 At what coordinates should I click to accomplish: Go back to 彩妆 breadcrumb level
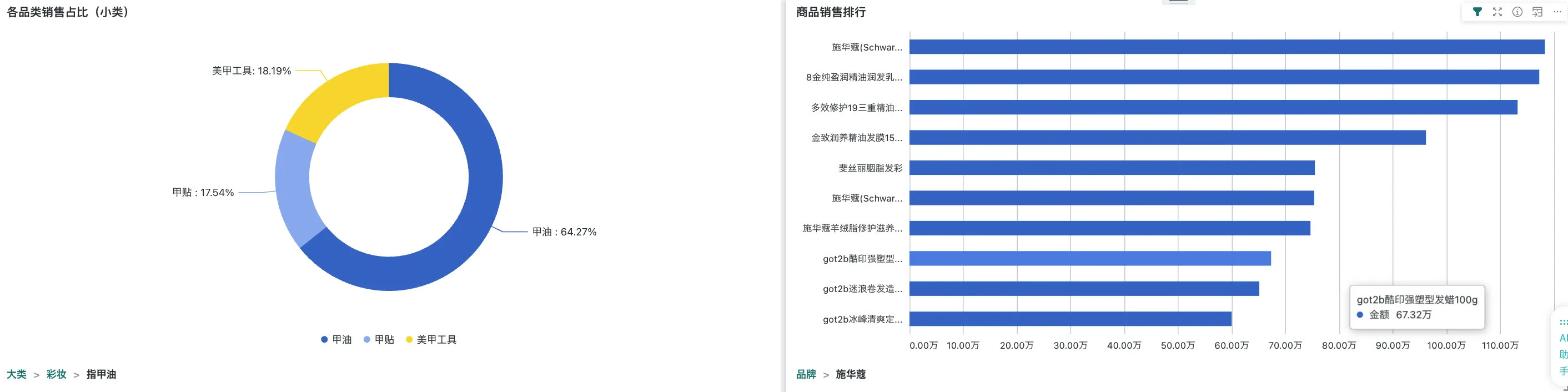tap(56, 374)
